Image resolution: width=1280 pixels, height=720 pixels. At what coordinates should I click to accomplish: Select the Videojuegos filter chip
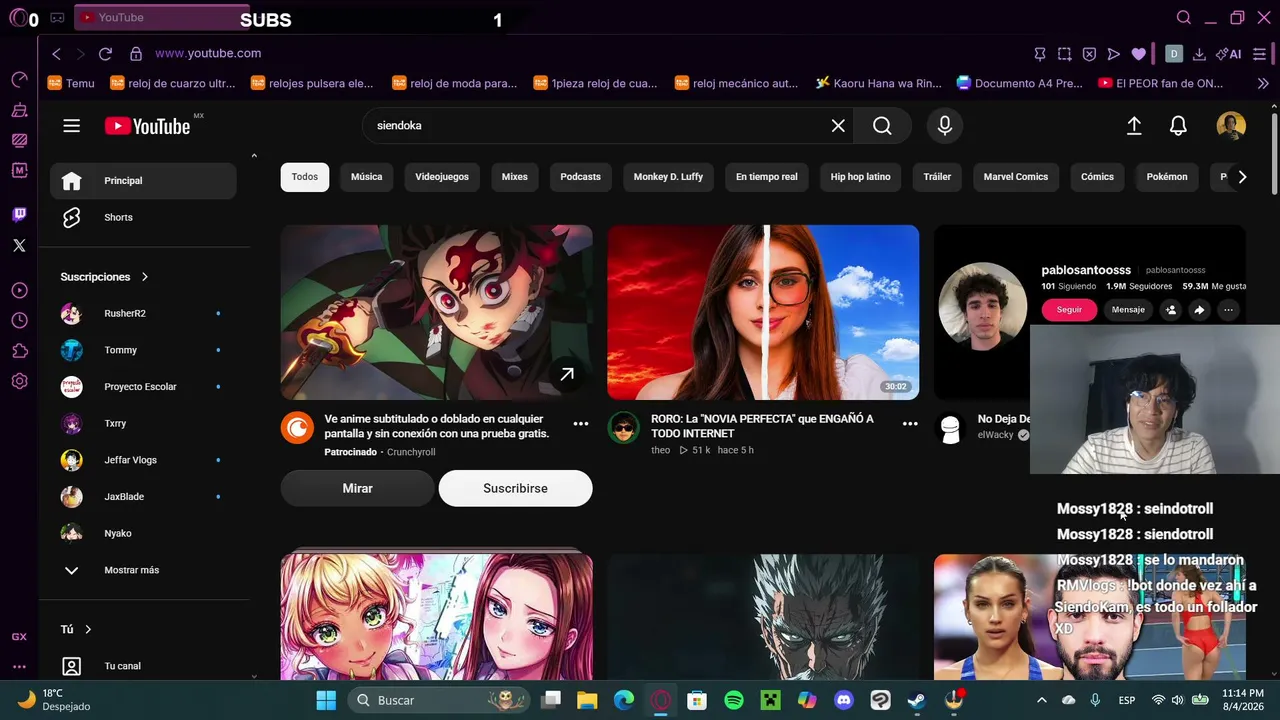coord(442,177)
